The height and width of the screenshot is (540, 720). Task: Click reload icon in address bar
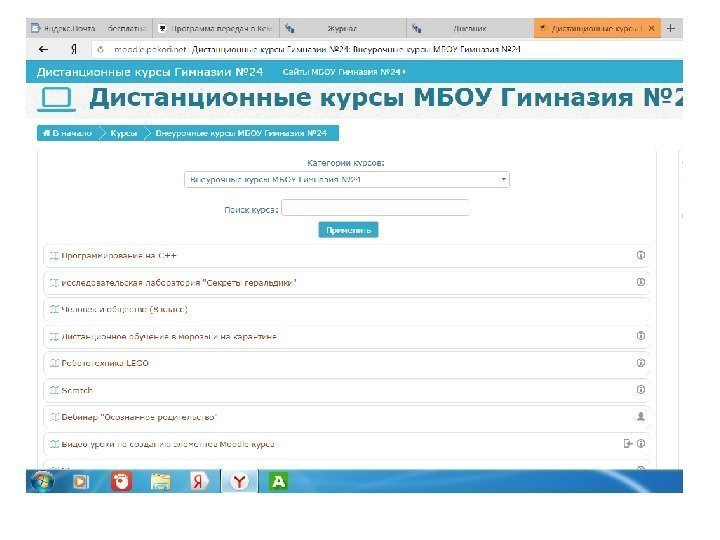(101, 49)
